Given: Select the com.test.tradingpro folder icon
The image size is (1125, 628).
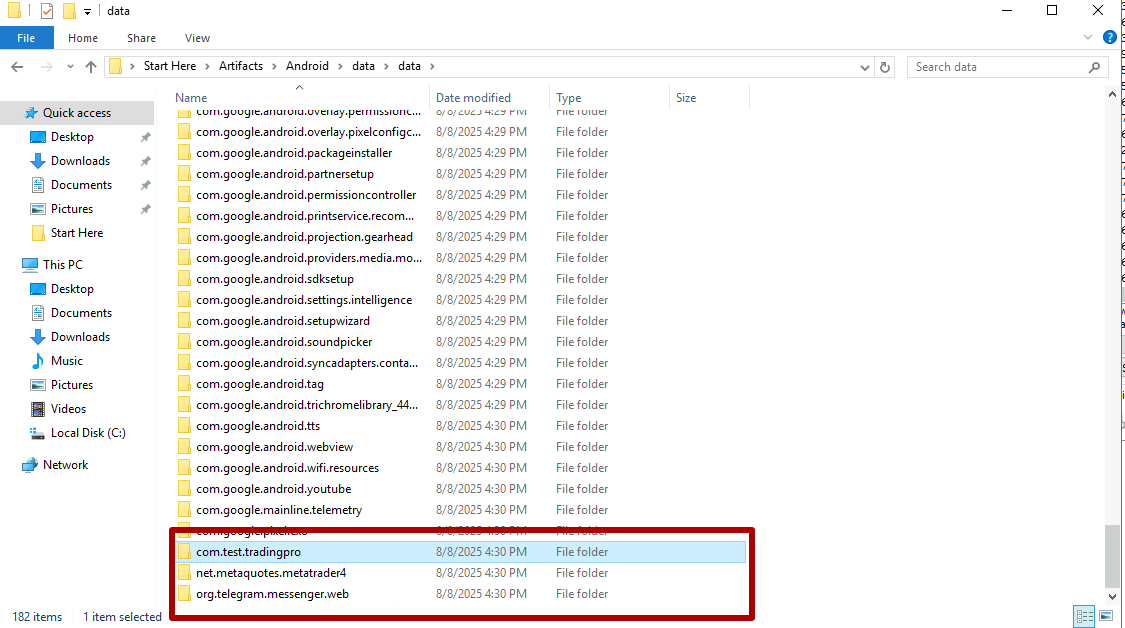Looking at the screenshot, I should coord(184,552).
